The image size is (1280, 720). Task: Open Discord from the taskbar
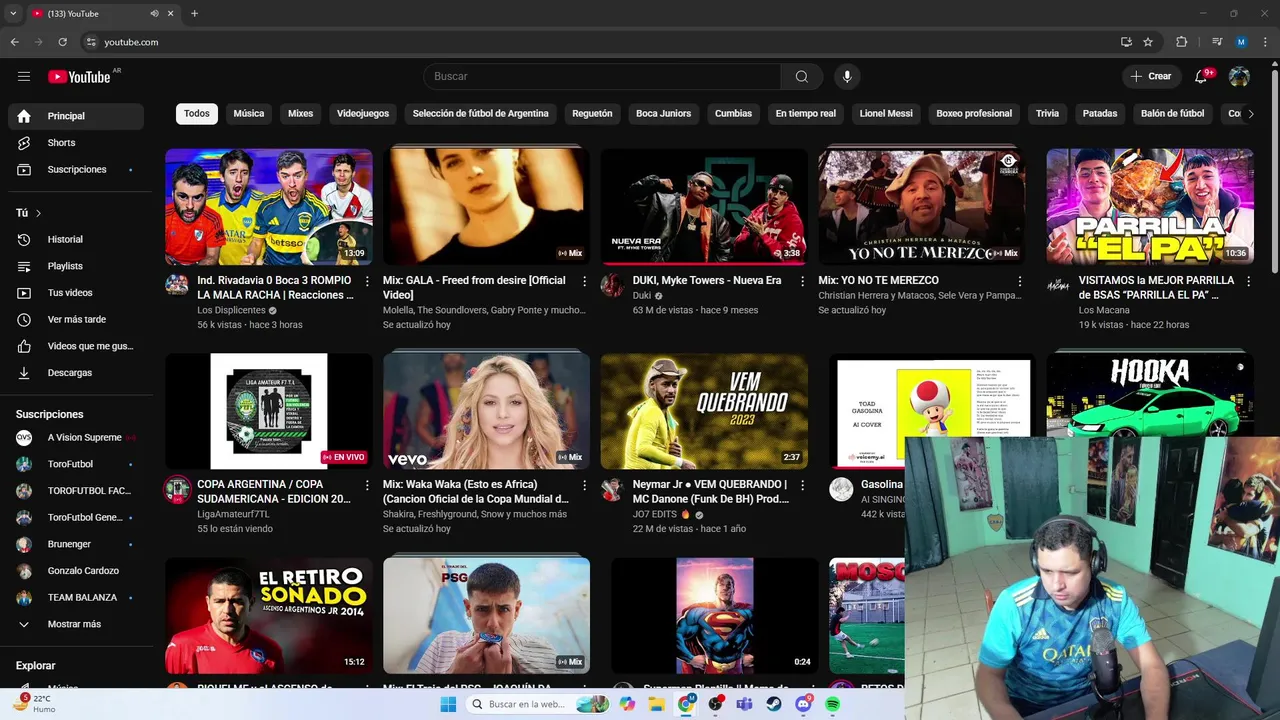(803, 705)
